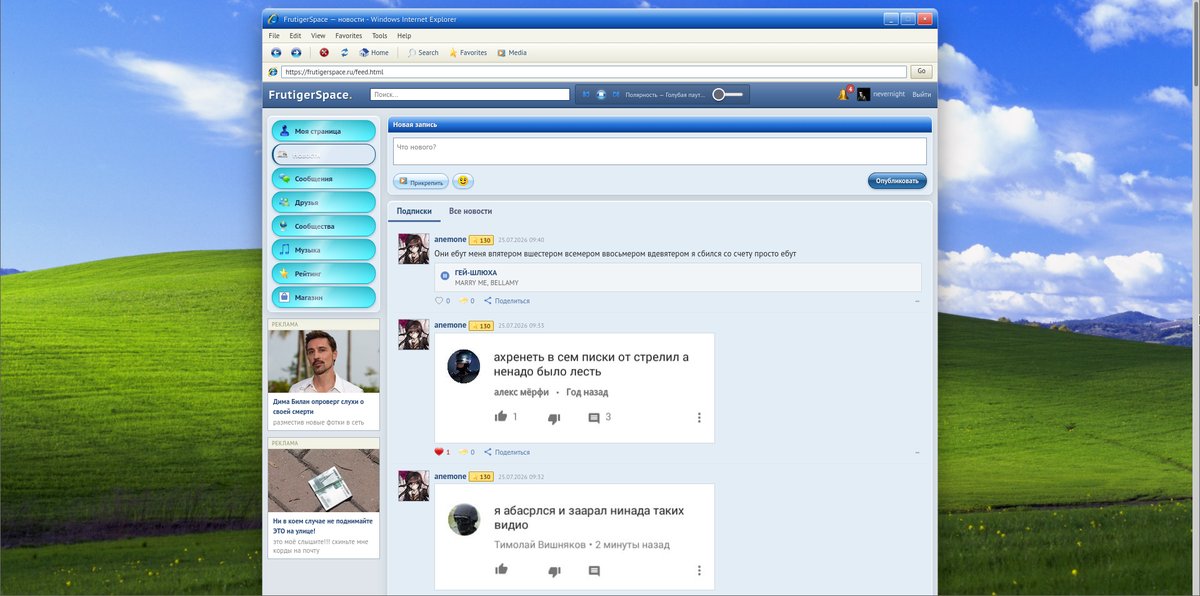Share the 09:33 post via Поделиться
The image size is (1200, 596).
[x=507, y=452]
